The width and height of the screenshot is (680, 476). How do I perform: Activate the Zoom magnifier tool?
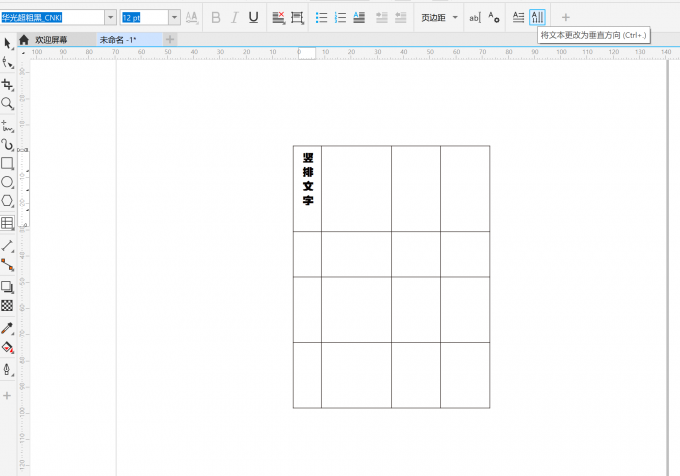coord(7,104)
